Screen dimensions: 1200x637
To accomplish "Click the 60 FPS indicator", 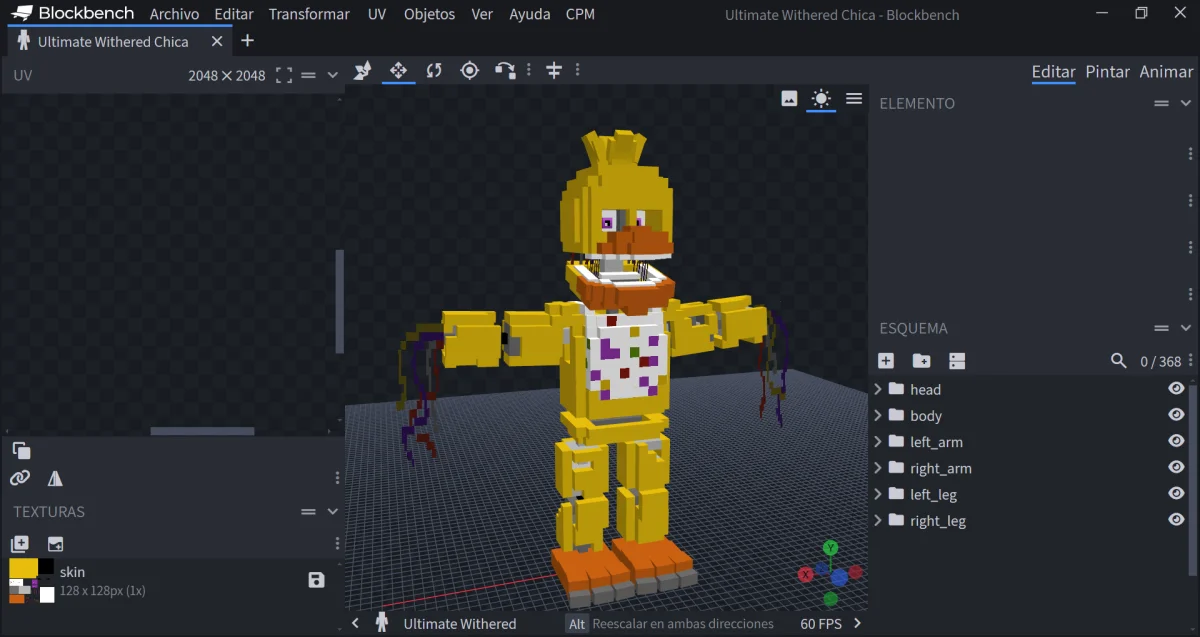I will click(821, 623).
